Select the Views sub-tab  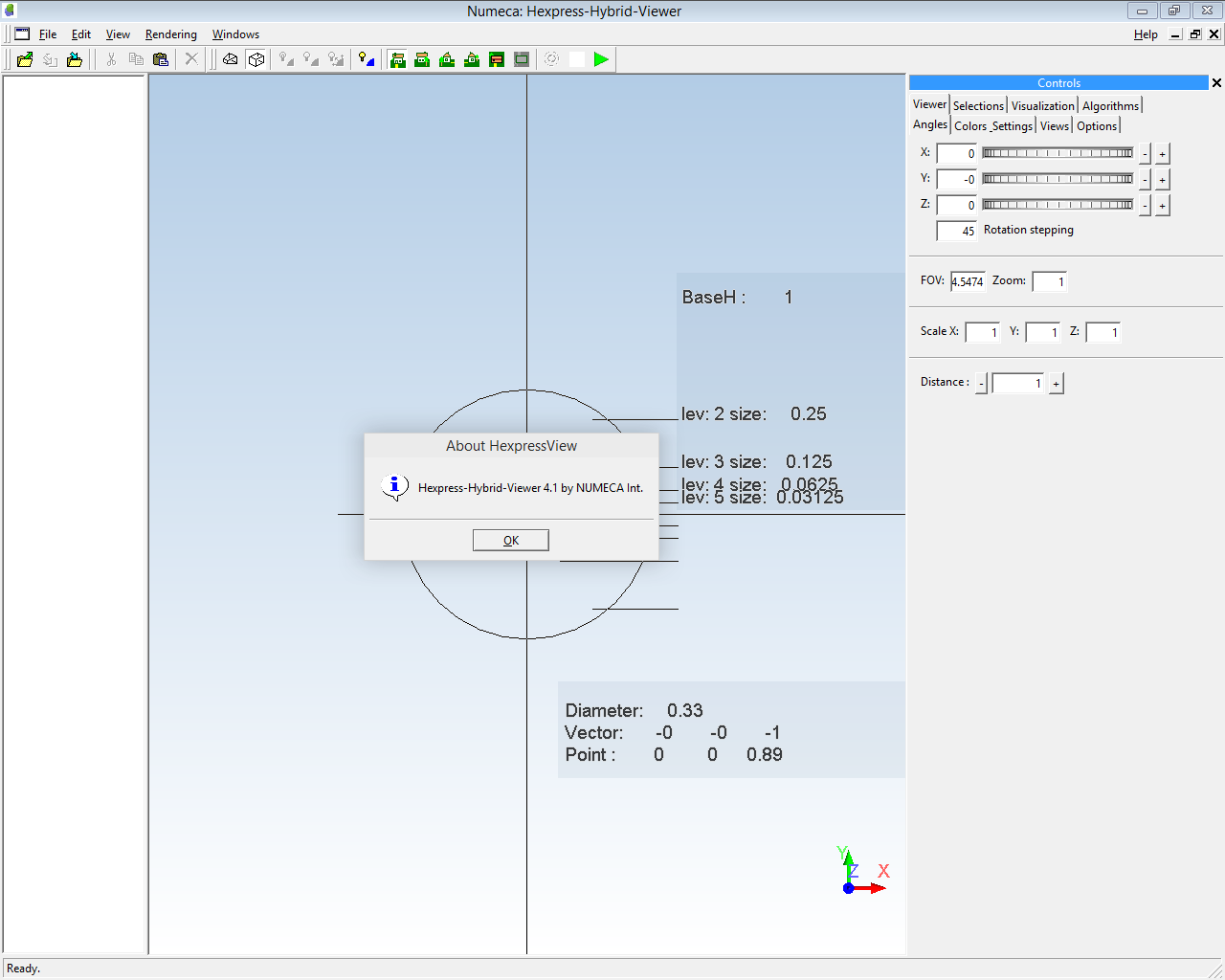click(1055, 126)
